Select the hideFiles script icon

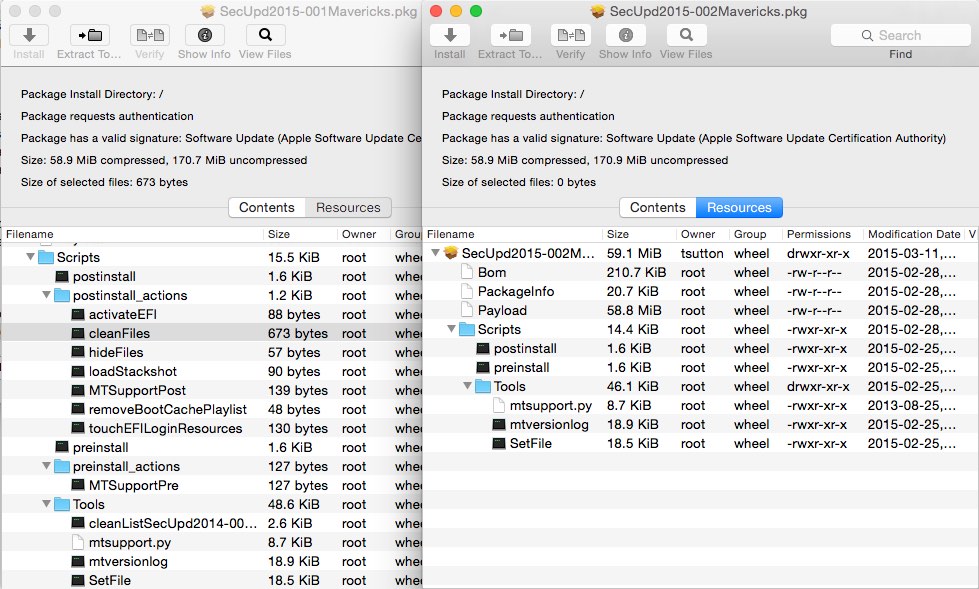tap(78, 352)
